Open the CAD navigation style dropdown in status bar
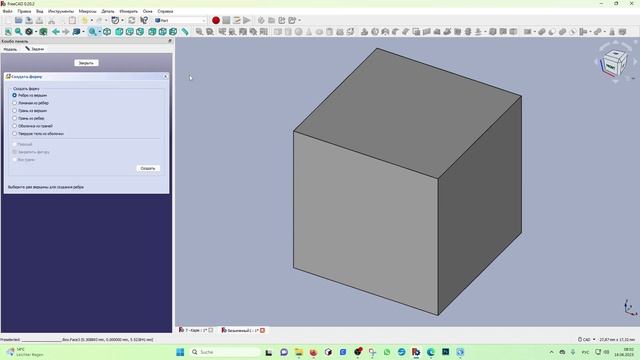Viewport: 640px width, 360px height. 587,340
